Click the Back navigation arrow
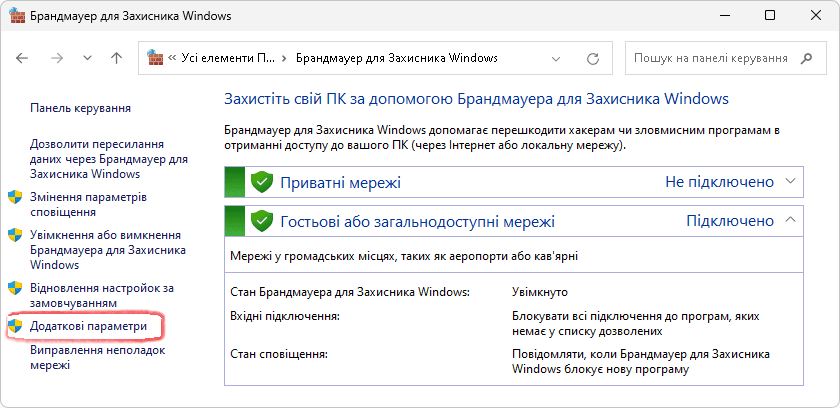The height and width of the screenshot is (408, 840). (x=22, y=58)
